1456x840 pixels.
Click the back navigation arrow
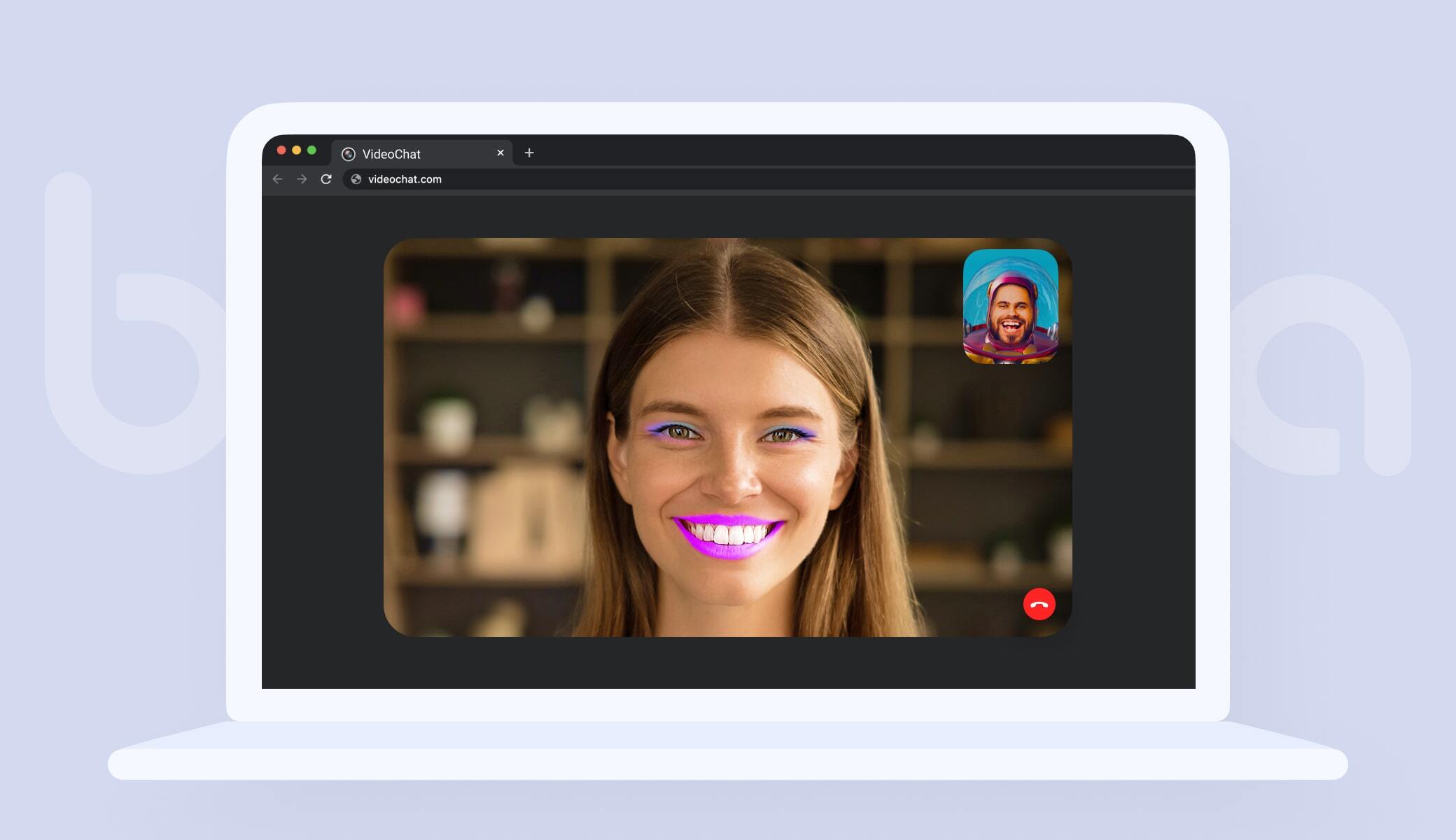pos(279,179)
